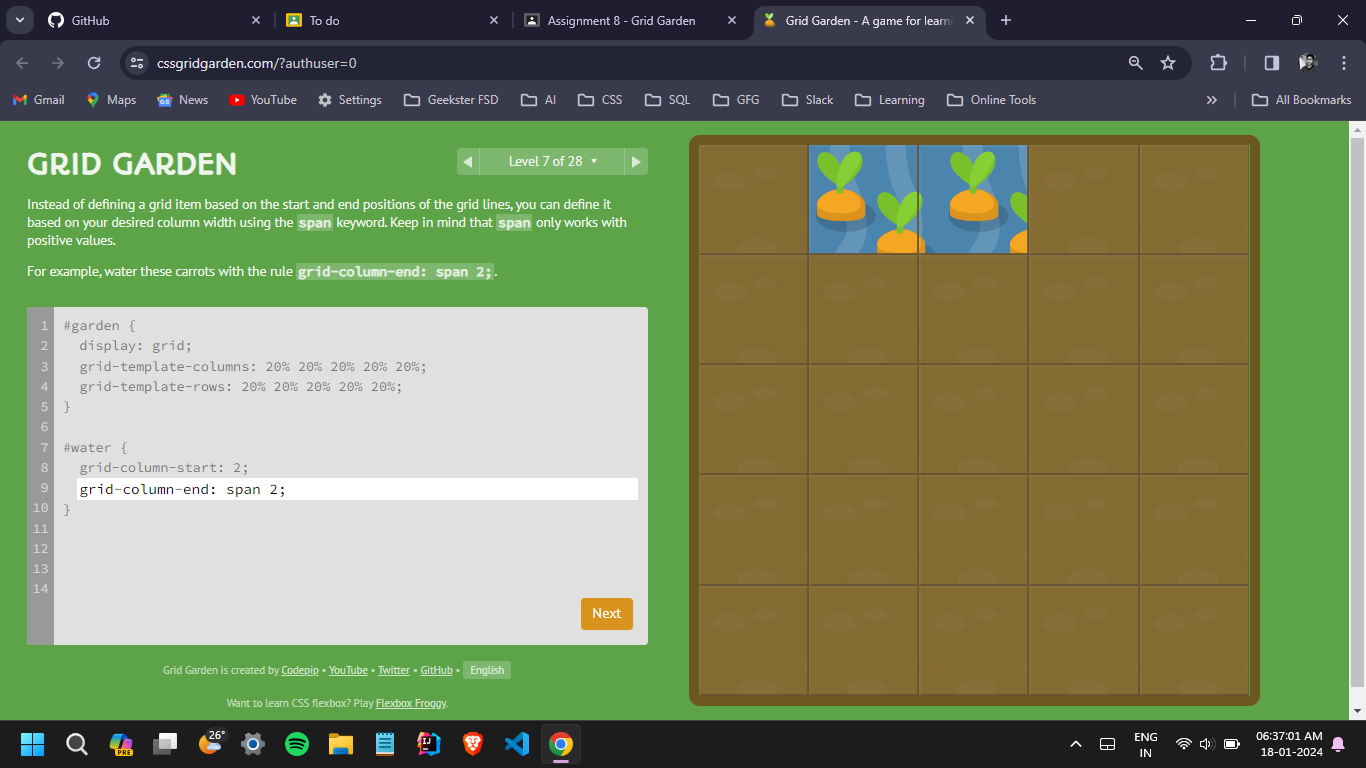This screenshot has height=768, width=1366.
Task: Advance to next level with right arrow
Action: tap(636, 161)
